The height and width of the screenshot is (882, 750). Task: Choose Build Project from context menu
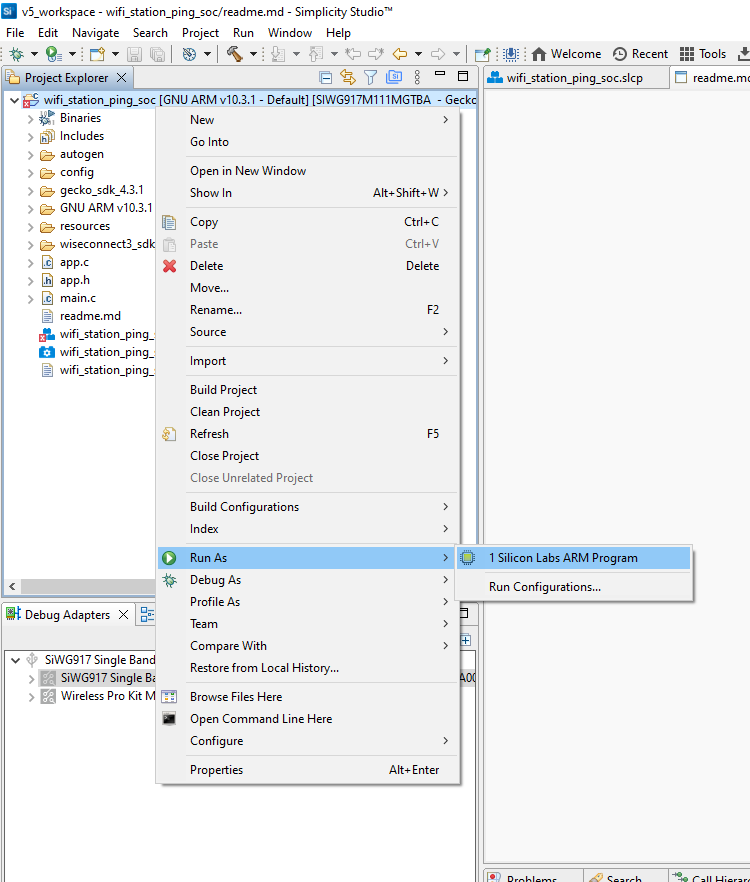(223, 390)
